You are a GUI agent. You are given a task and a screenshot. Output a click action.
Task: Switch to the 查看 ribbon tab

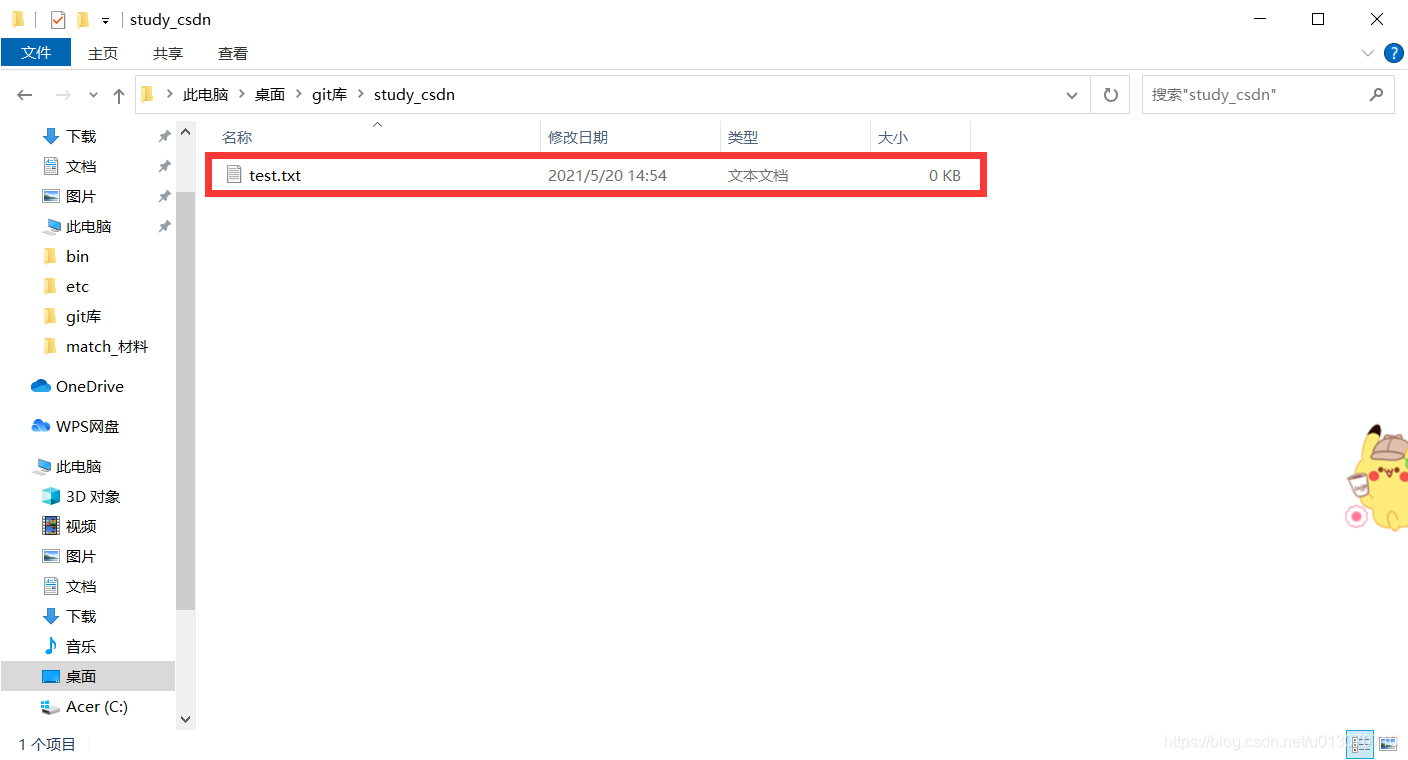click(233, 53)
